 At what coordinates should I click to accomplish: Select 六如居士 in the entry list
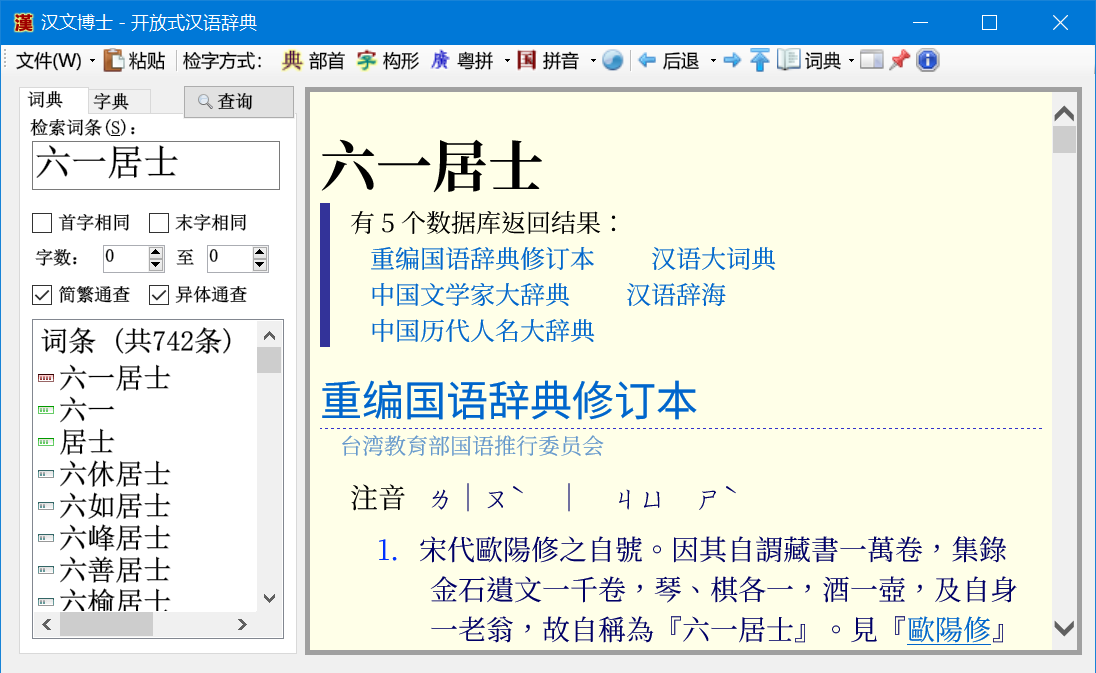tap(115, 507)
